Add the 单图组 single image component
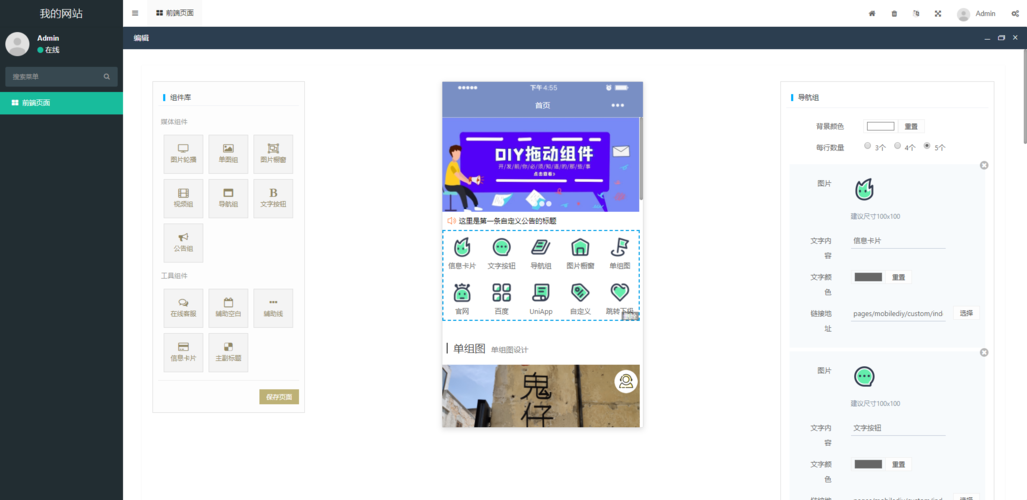Viewport: 1027px width, 500px height. pyautogui.click(x=228, y=154)
